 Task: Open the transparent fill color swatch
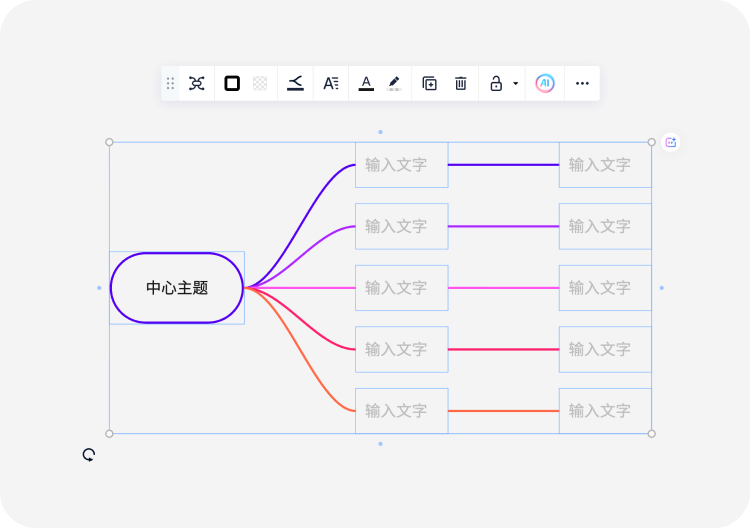click(x=260, y=83)
